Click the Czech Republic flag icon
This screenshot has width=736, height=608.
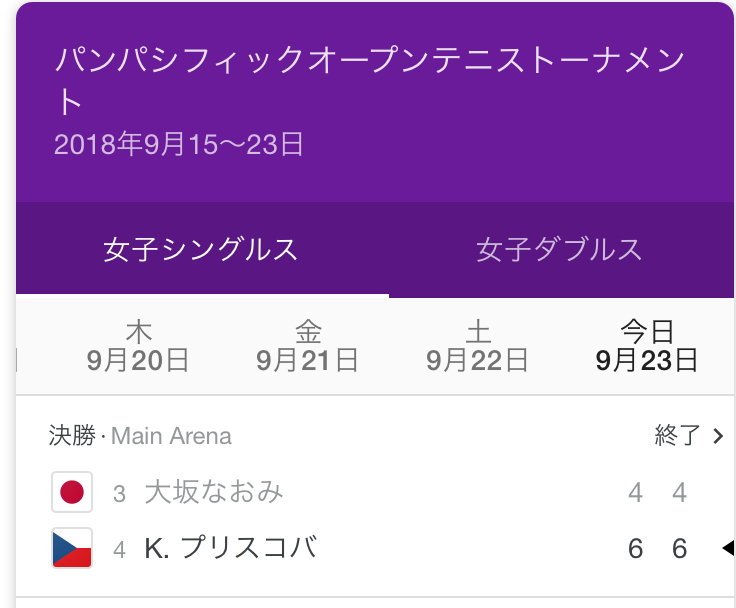[72, 548]
